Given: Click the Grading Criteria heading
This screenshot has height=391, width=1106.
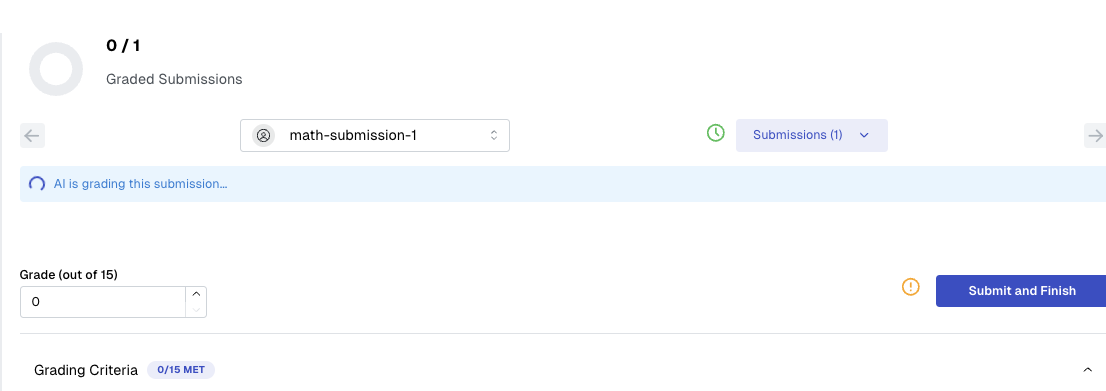Looking at the screenshot, I should pyautogui.click(x=86, y=370).
